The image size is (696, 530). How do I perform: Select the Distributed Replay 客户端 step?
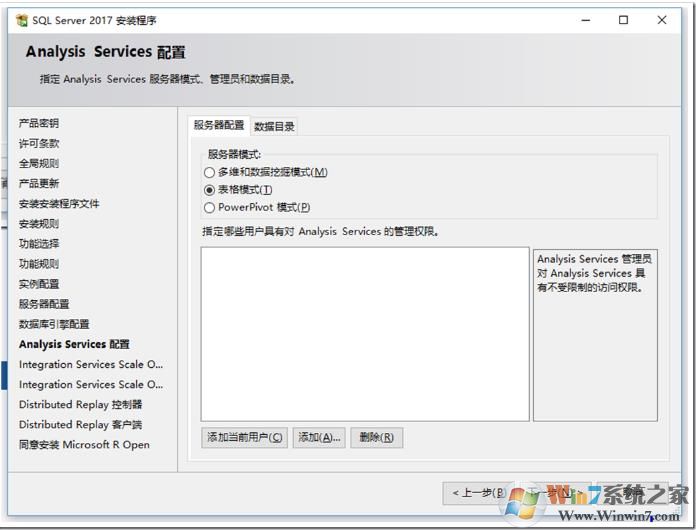coord(80,425)
